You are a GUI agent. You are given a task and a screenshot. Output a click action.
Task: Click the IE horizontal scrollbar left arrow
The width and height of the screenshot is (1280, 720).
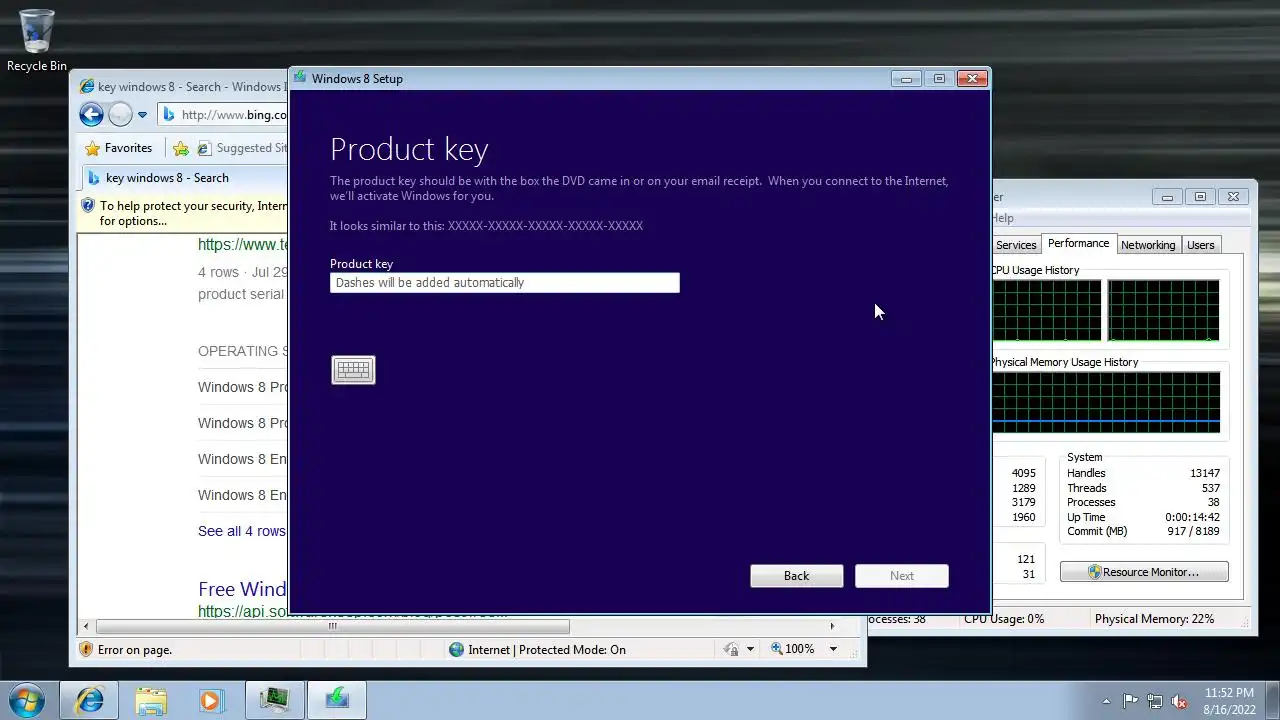tap(86, 627)
